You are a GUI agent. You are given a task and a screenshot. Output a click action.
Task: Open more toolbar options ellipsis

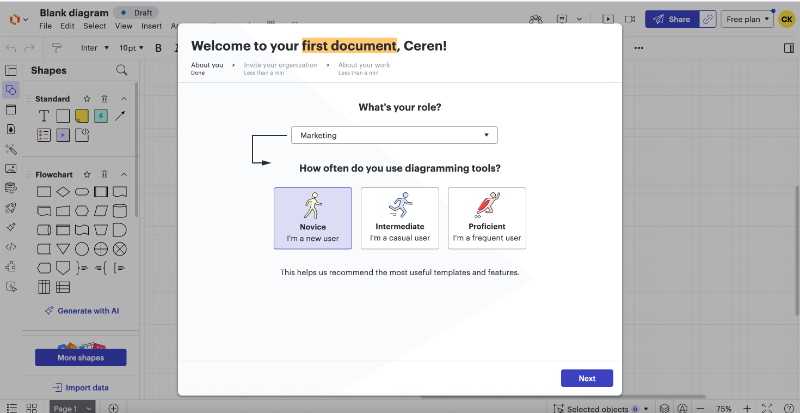click(639, 48)
